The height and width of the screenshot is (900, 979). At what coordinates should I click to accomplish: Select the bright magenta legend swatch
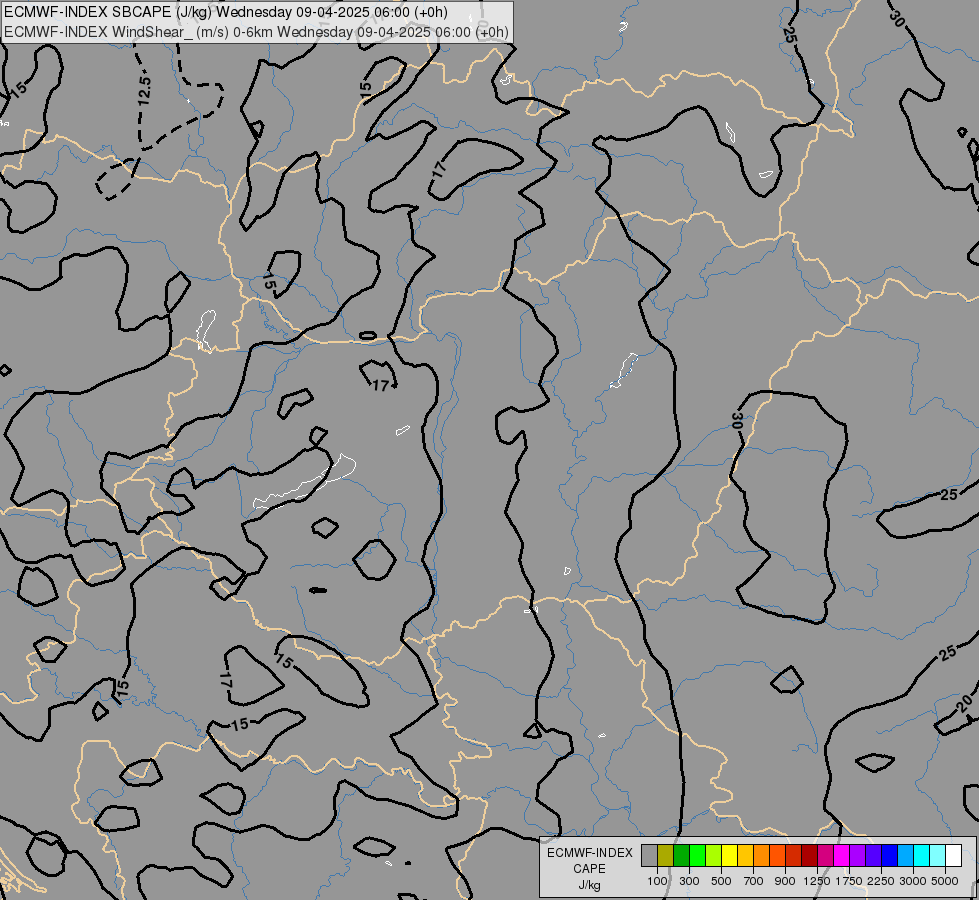[x=842, y=856]
